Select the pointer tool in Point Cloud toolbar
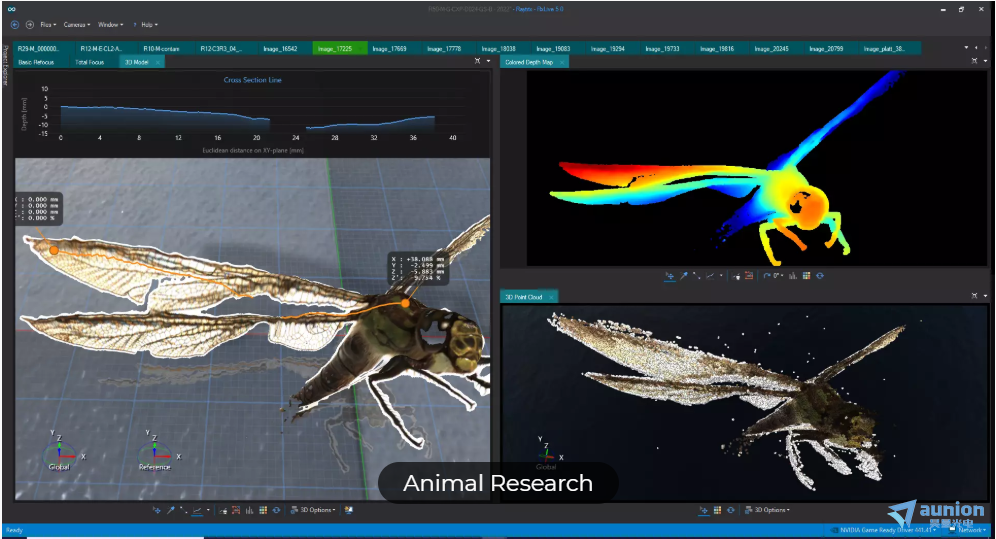 tap(704, 510)
